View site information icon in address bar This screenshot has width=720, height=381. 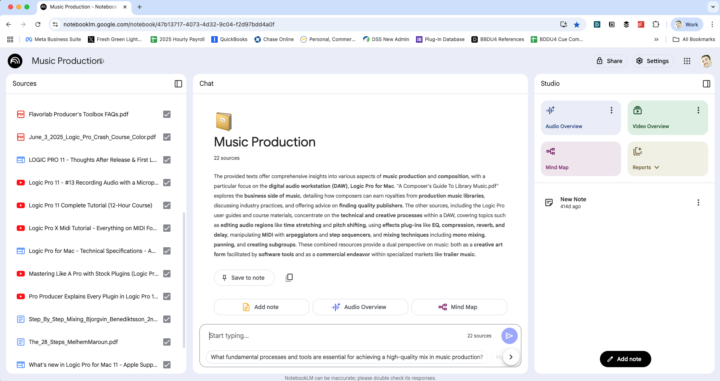click(55, 24)
